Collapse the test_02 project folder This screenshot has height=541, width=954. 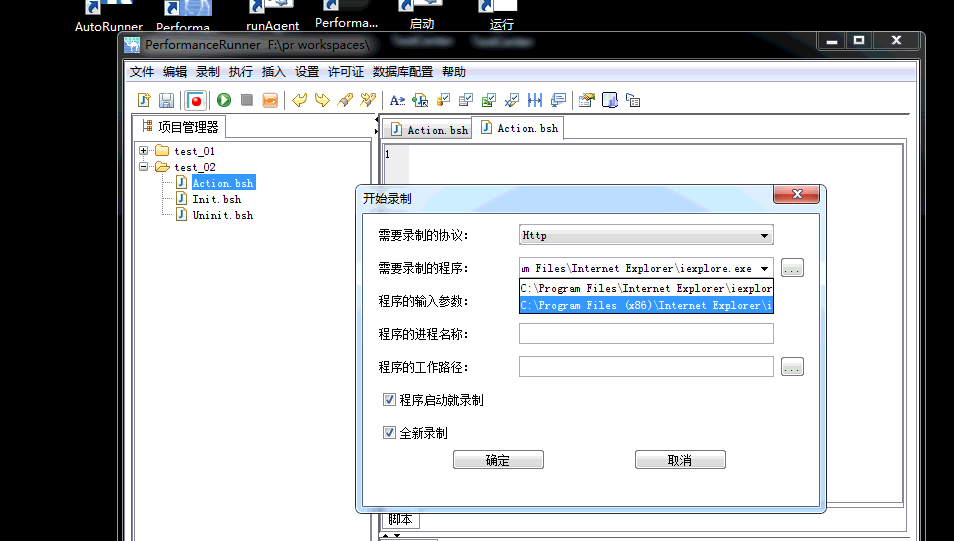click(144, 166)
